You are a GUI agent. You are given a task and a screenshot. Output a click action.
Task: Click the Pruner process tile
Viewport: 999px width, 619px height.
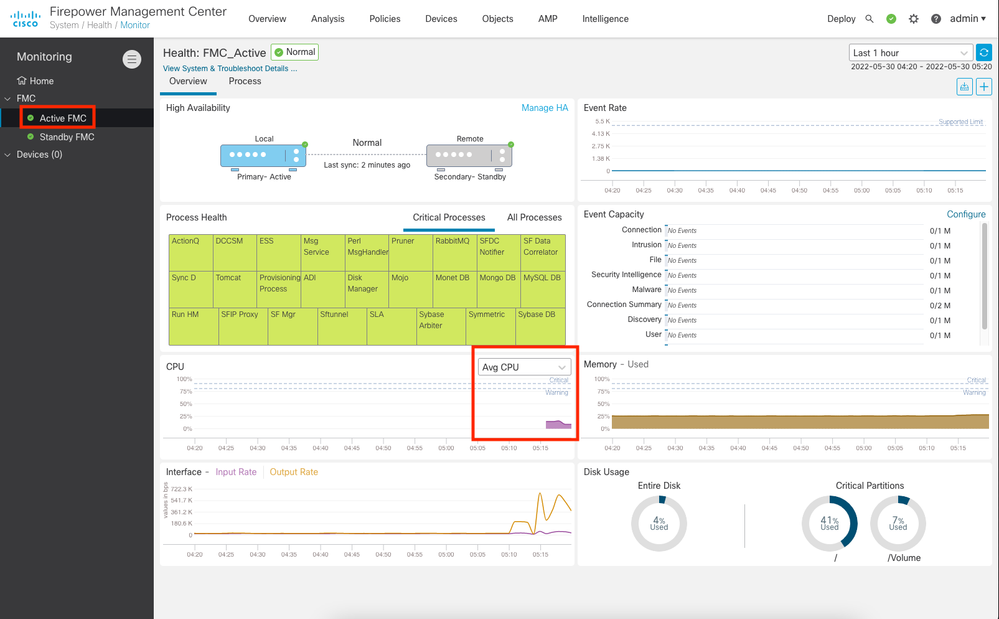point(411,253)
